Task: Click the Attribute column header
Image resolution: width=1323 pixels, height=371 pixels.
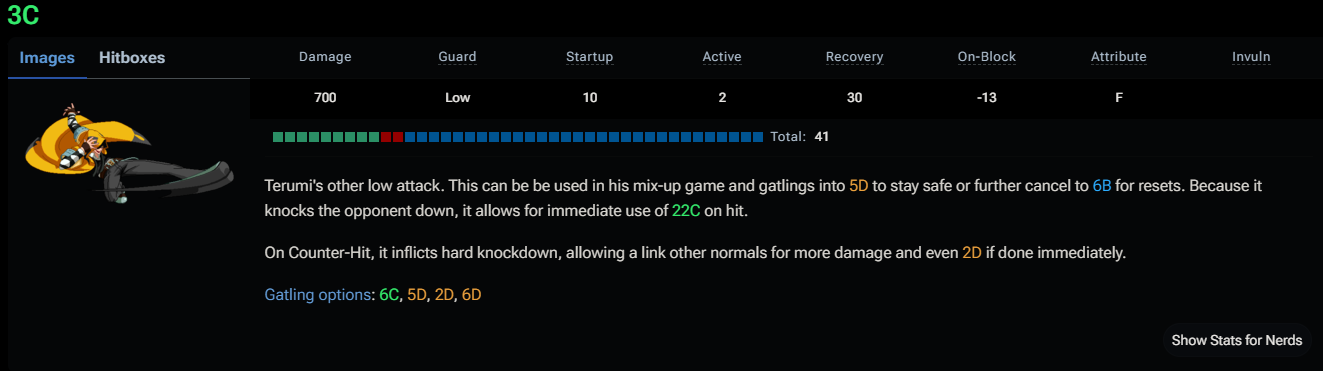Action: tap(1118, 57)
